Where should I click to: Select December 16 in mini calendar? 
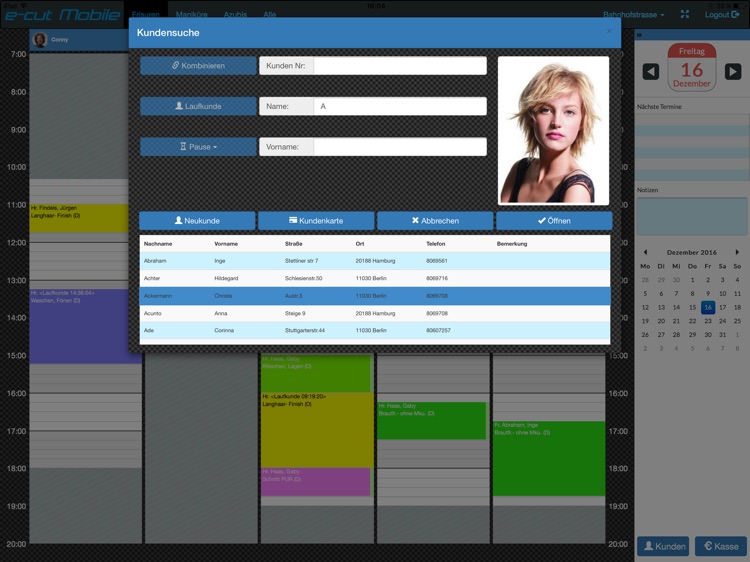coord(708,307)
